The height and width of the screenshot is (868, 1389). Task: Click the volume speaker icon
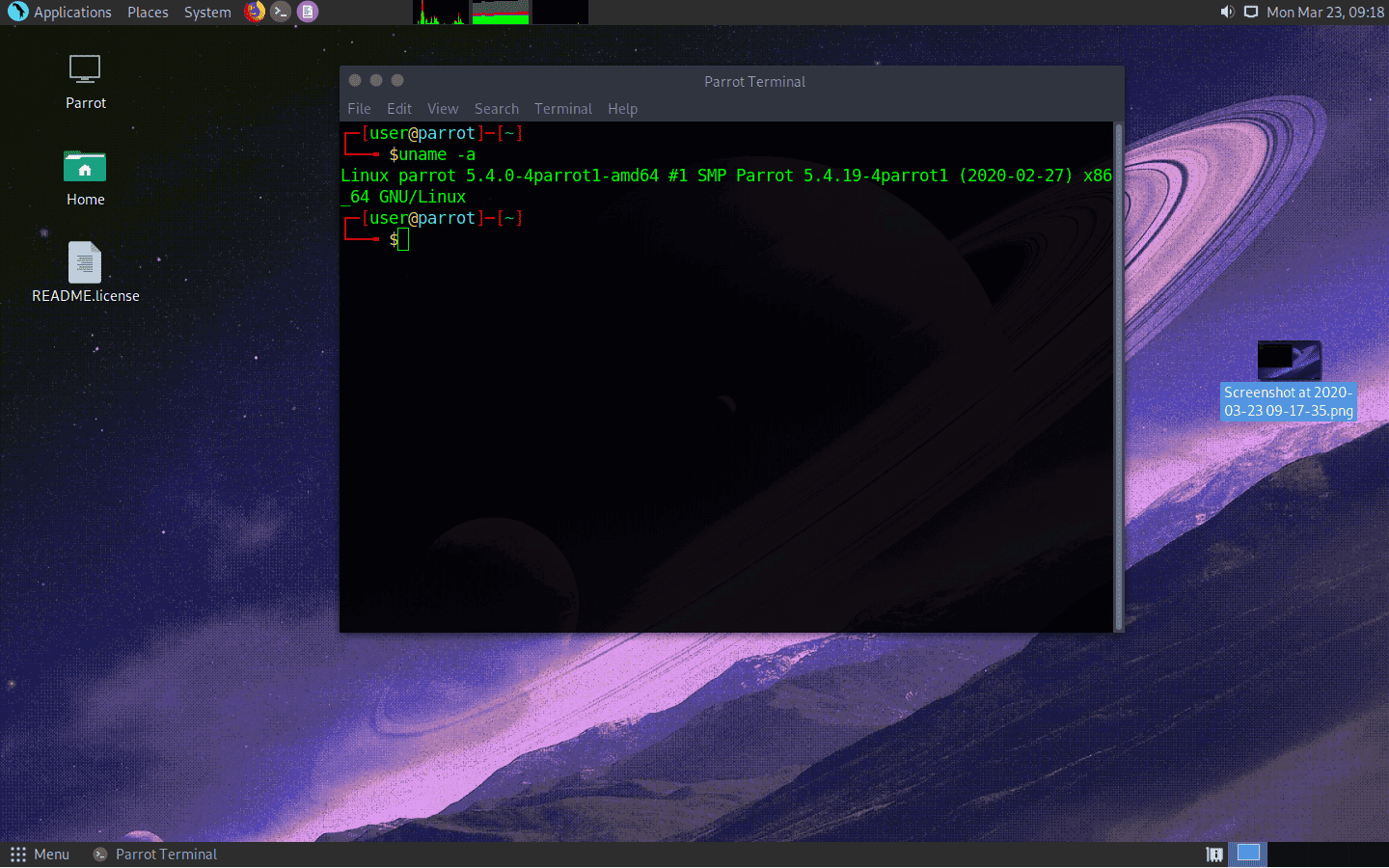(1227, 12)
